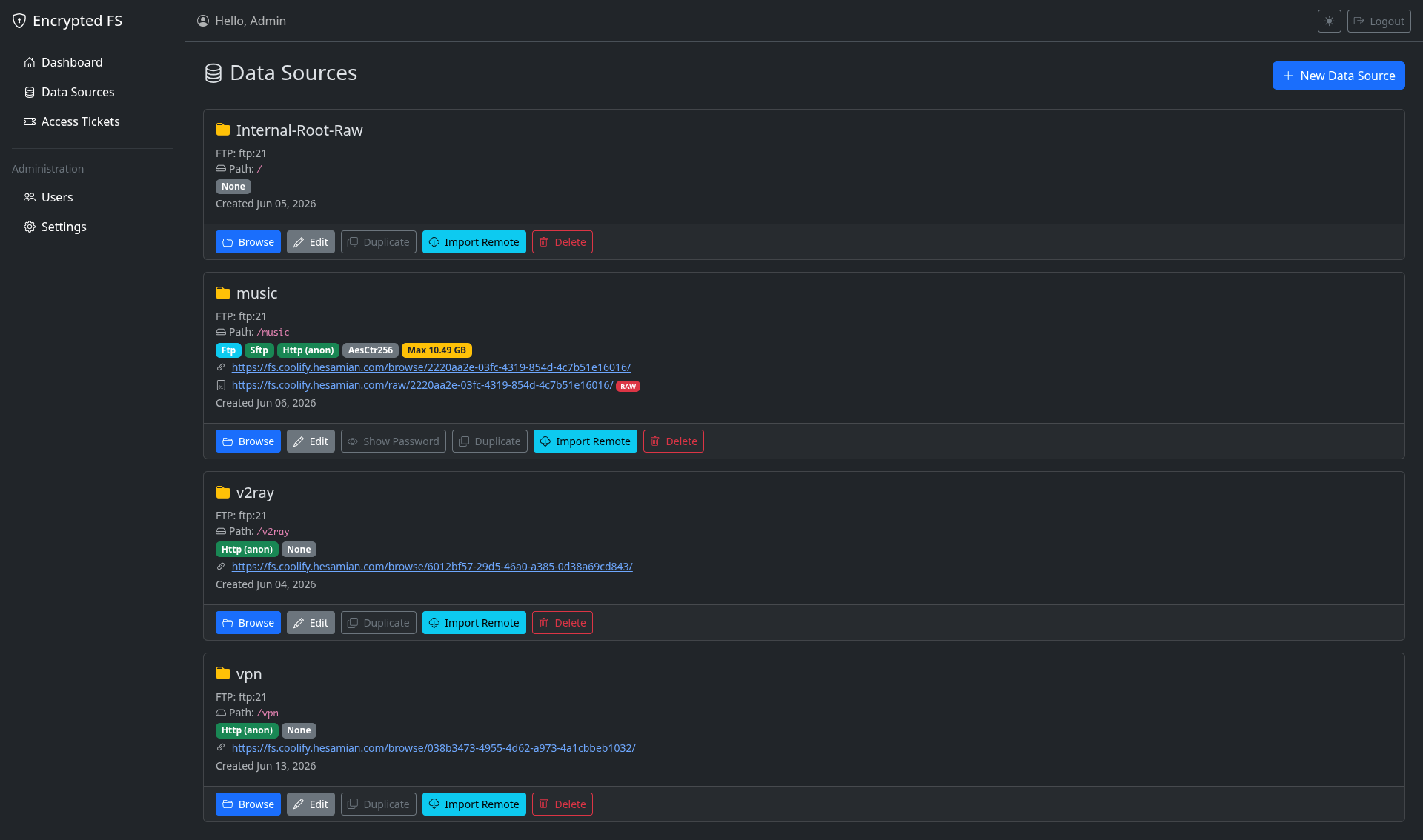Screen dimensions: 1423x840
Task: Browse the v2ray data source
Action: (x=248, y=623)
